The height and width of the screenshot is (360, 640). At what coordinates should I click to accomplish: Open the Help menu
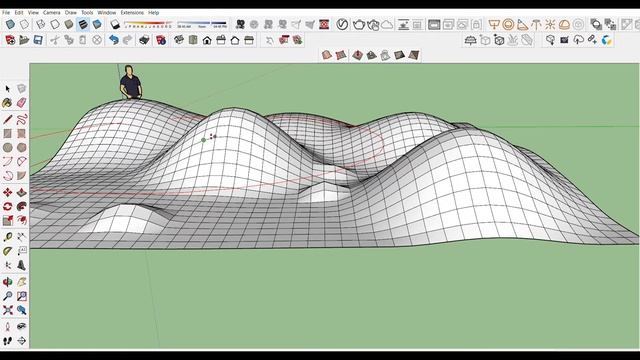pos(153,13)
